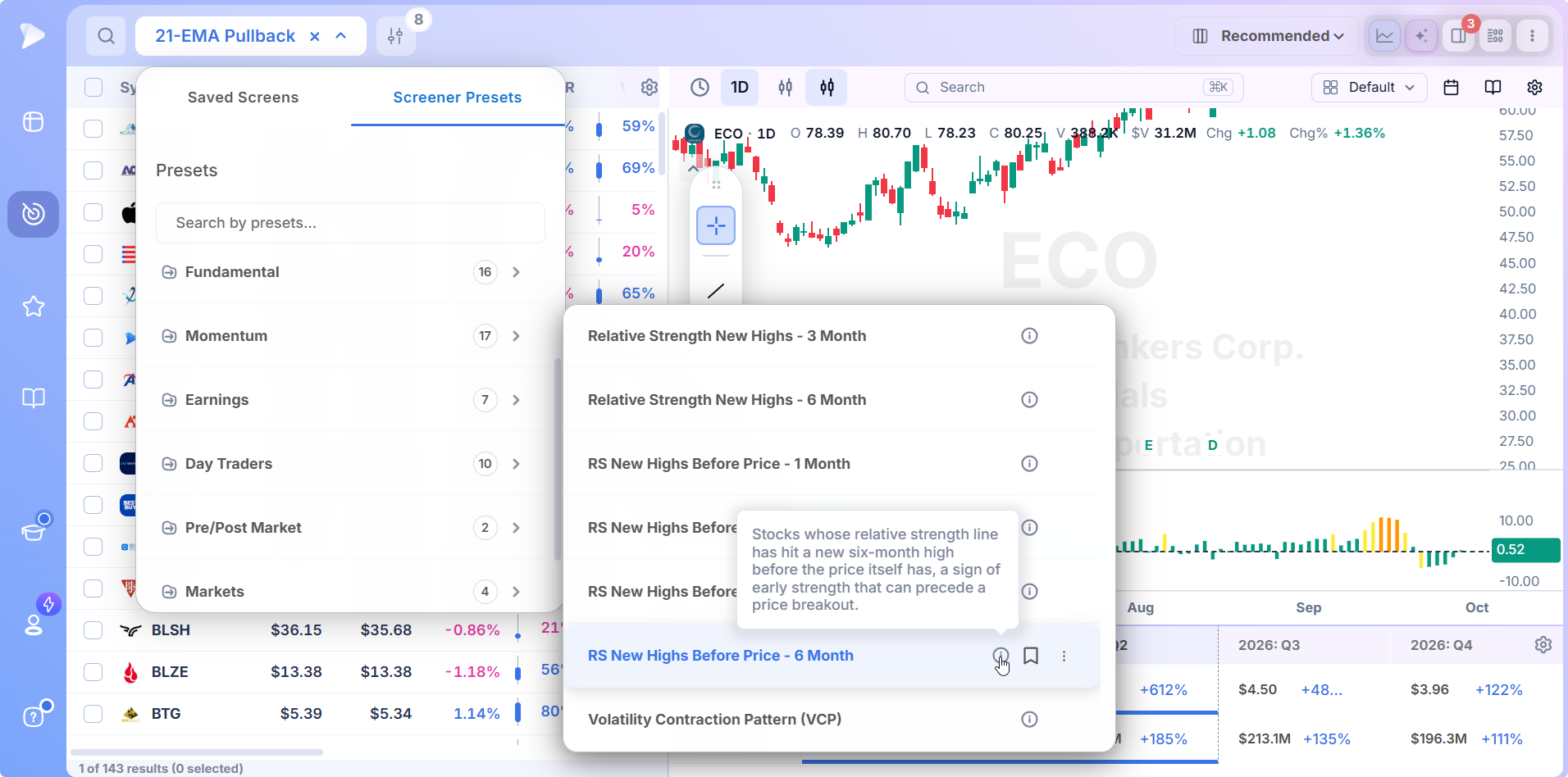Open the user profile icon in sidebar

33,625
